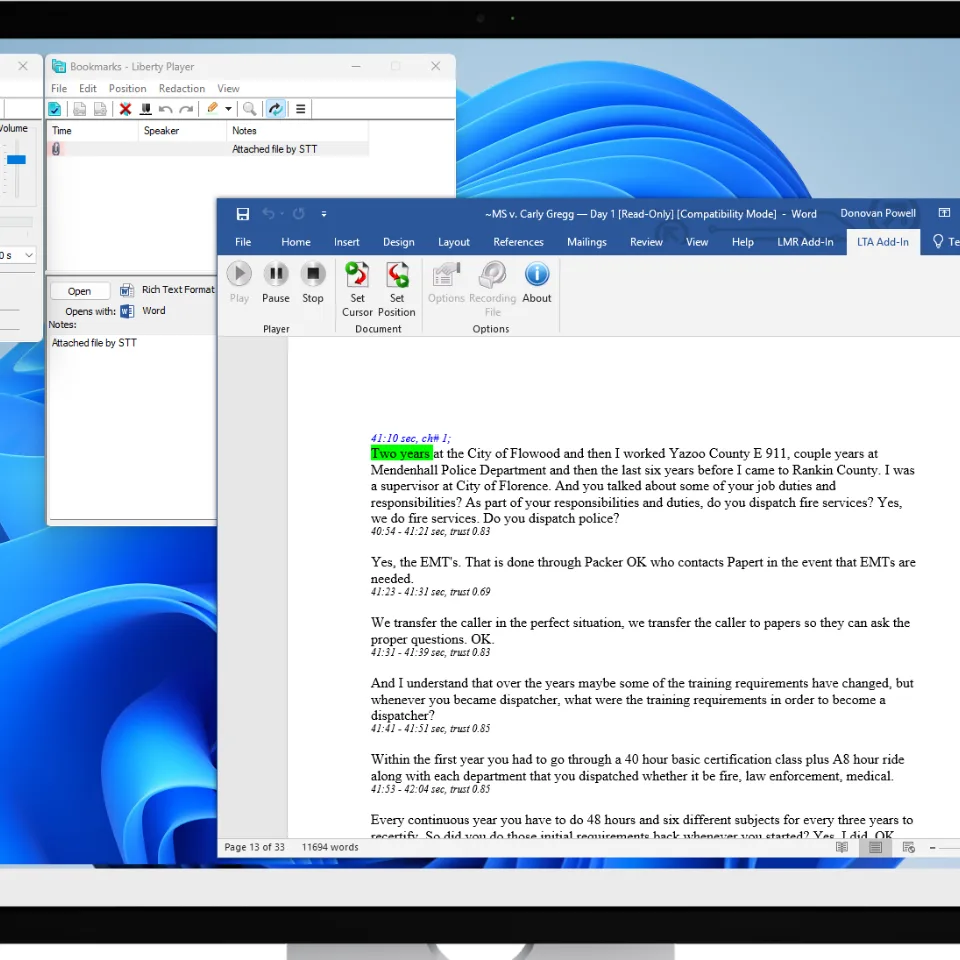Viewport: 960px width, 960px height.
Task: Switch to Read Mode view in status bar
Action: click(x=842, y=847)
